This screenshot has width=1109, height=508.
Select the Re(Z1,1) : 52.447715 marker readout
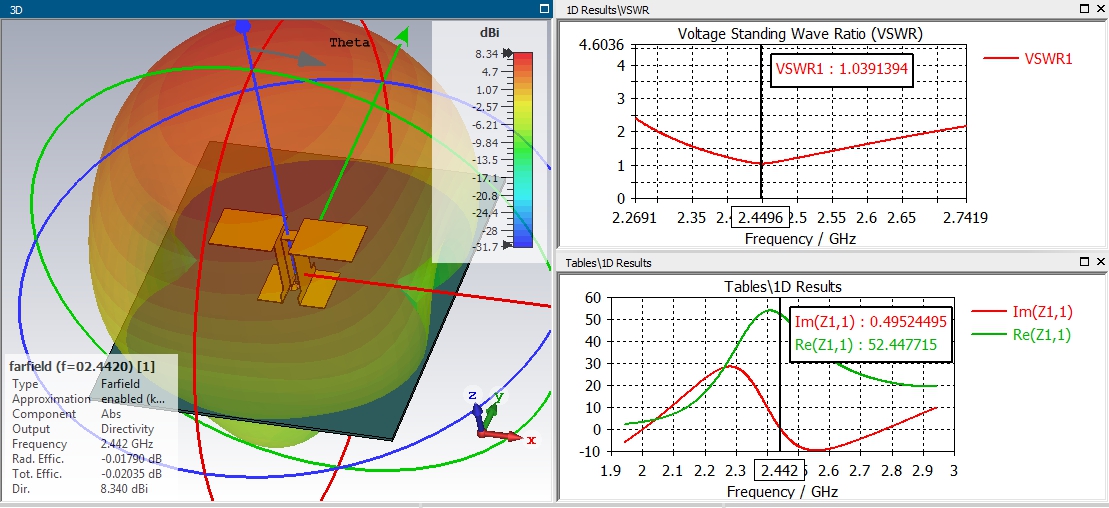pos(866,345)
